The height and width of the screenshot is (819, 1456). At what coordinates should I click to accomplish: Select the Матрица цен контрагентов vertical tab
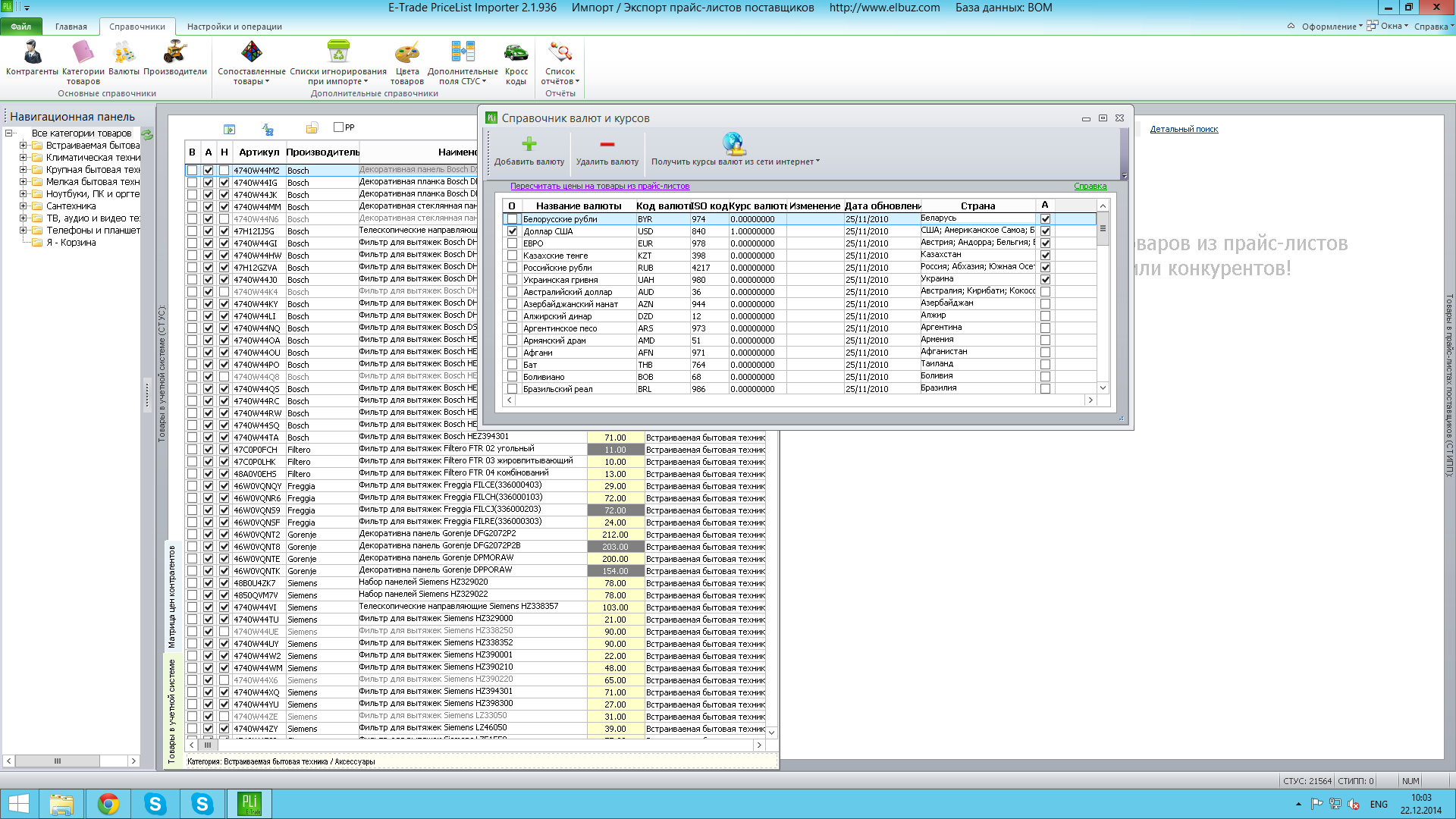coord(172,597)
